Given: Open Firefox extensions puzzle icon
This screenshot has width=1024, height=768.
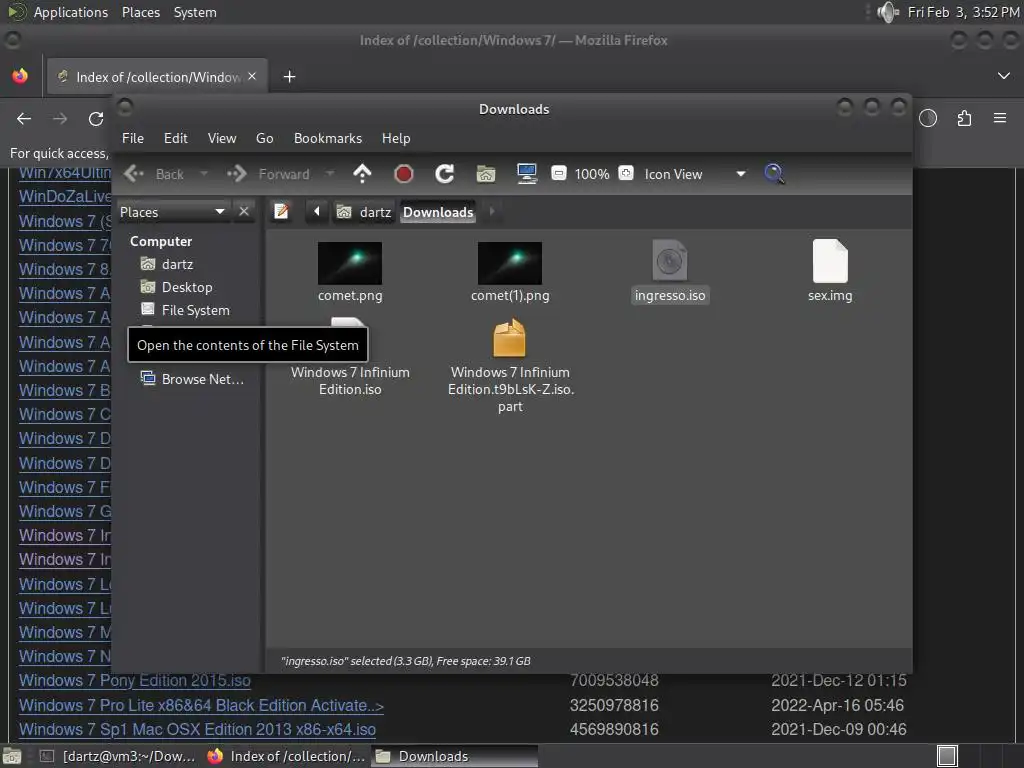Looking at the screenshot, I should [x=964, y=118].
